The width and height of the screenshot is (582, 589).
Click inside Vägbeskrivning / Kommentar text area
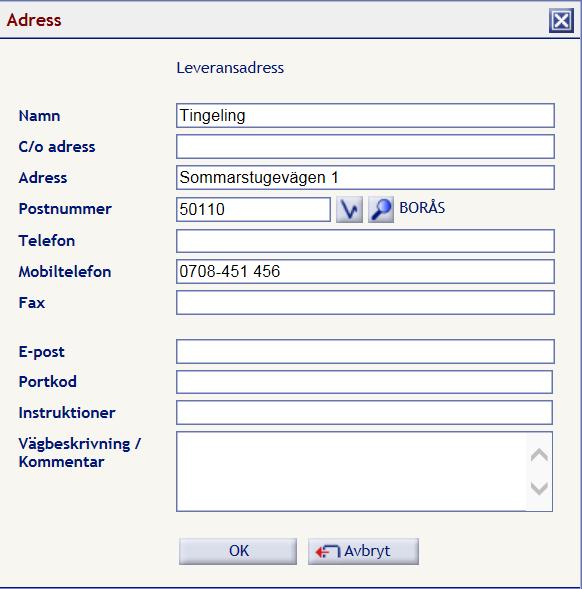coord(351,471)
